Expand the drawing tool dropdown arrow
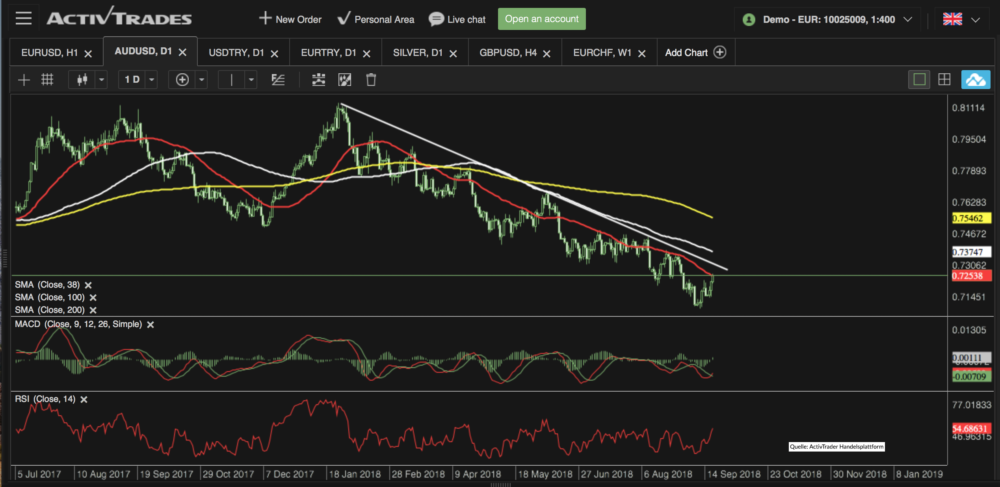 click(x=251, y=80)
